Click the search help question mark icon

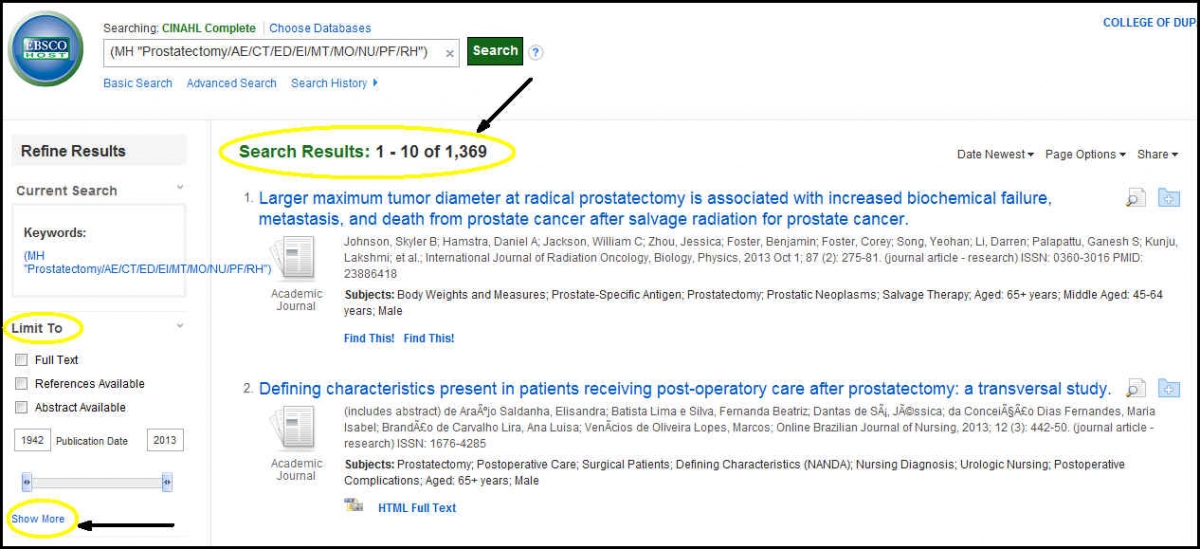click(537, 53)
